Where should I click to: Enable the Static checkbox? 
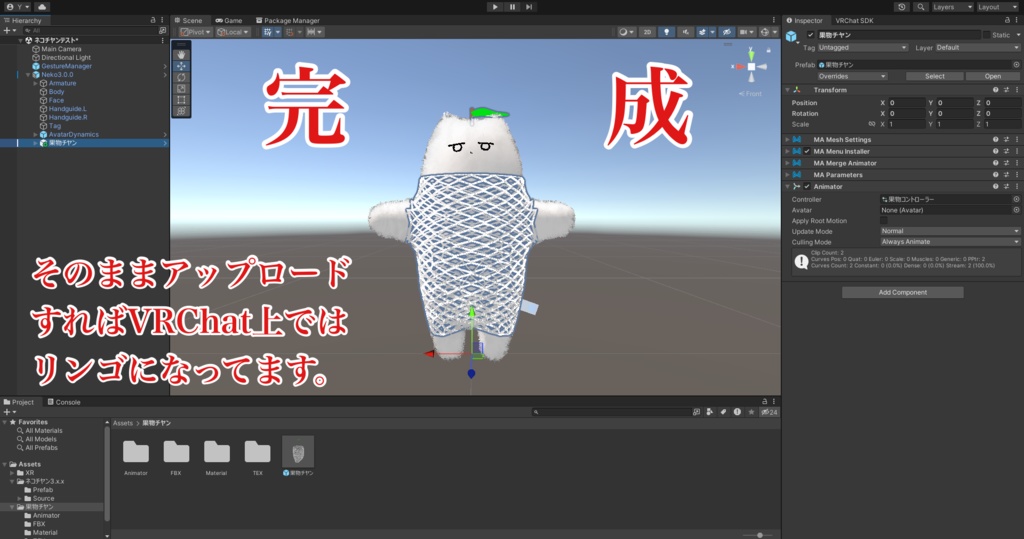pyautogui.click(x=986, y=35)
